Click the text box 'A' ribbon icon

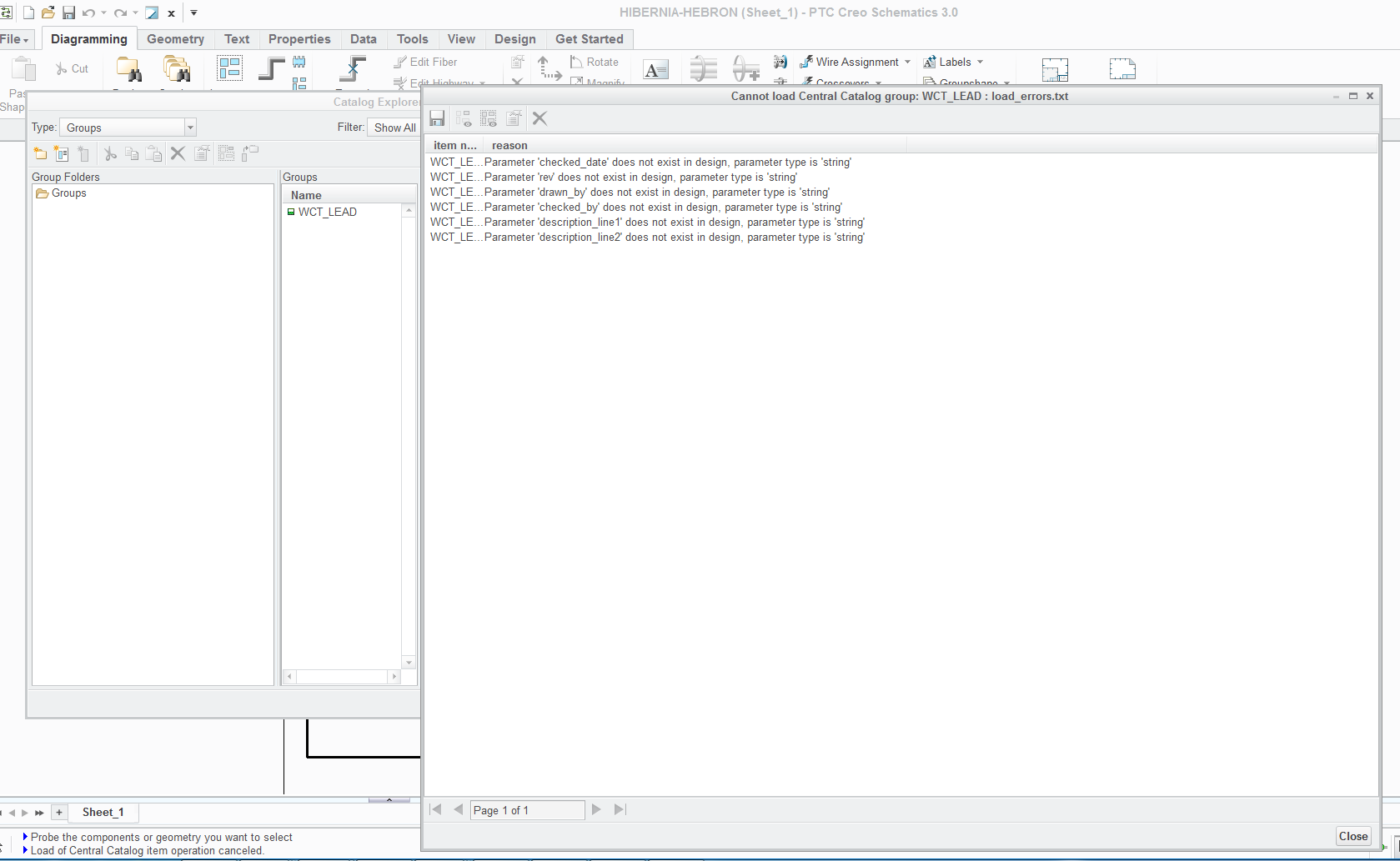655,70
